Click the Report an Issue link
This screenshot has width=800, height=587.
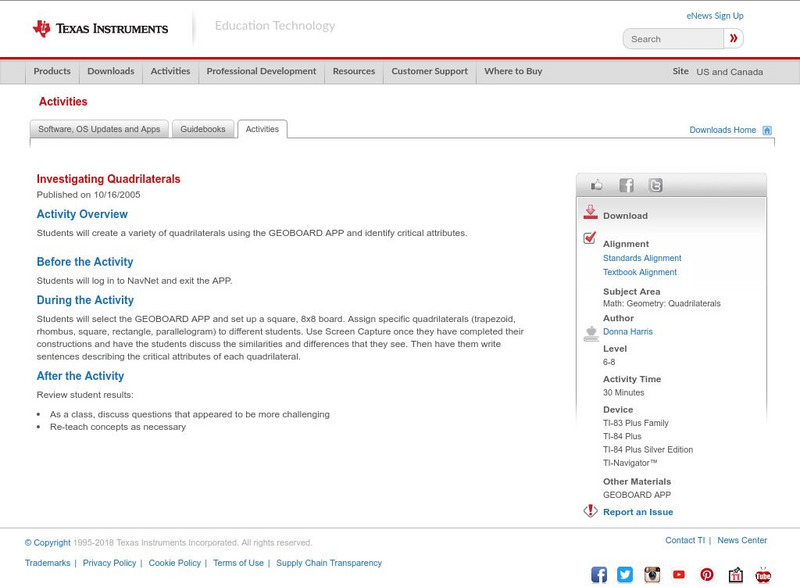coord(638,512)
